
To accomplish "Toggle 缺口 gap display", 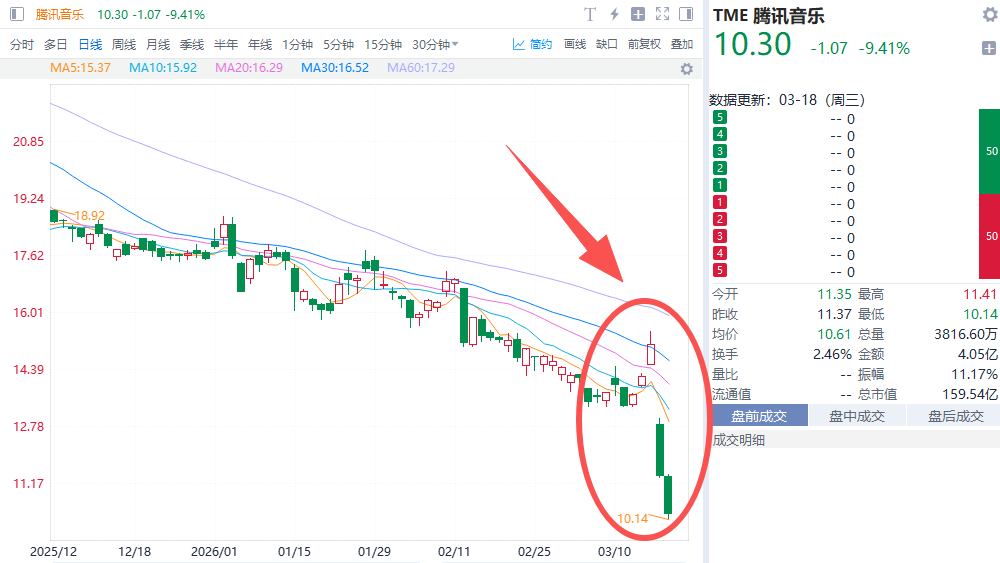I will coord(607,44).
